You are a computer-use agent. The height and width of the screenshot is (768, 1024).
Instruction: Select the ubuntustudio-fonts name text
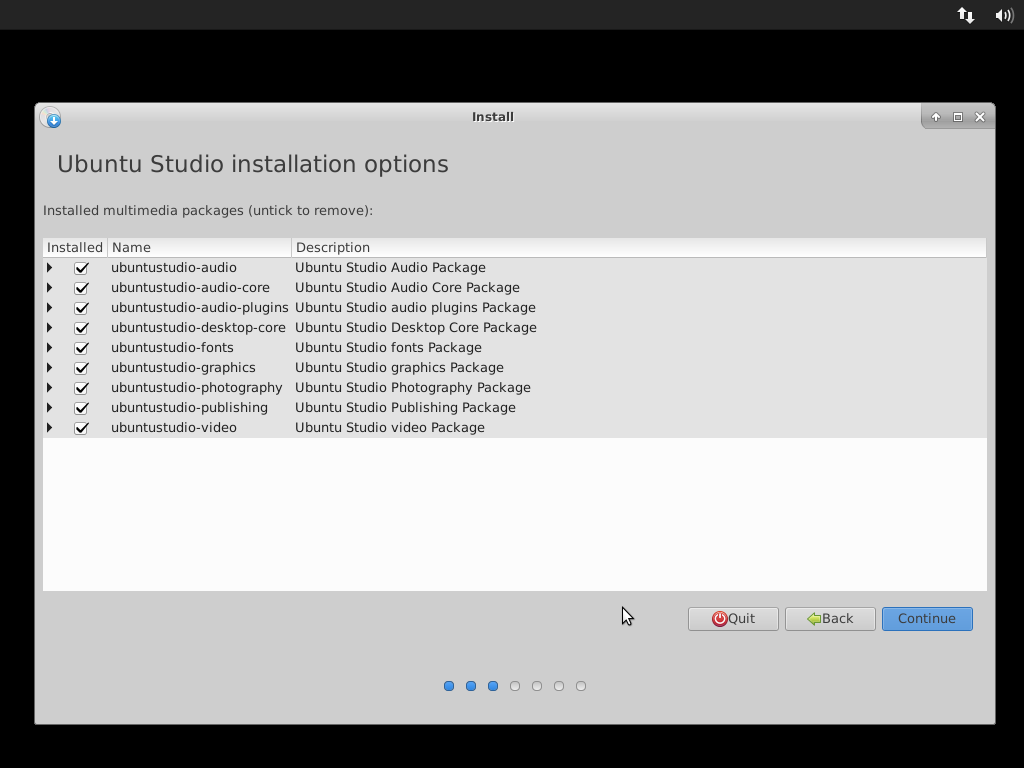(172, 347)
